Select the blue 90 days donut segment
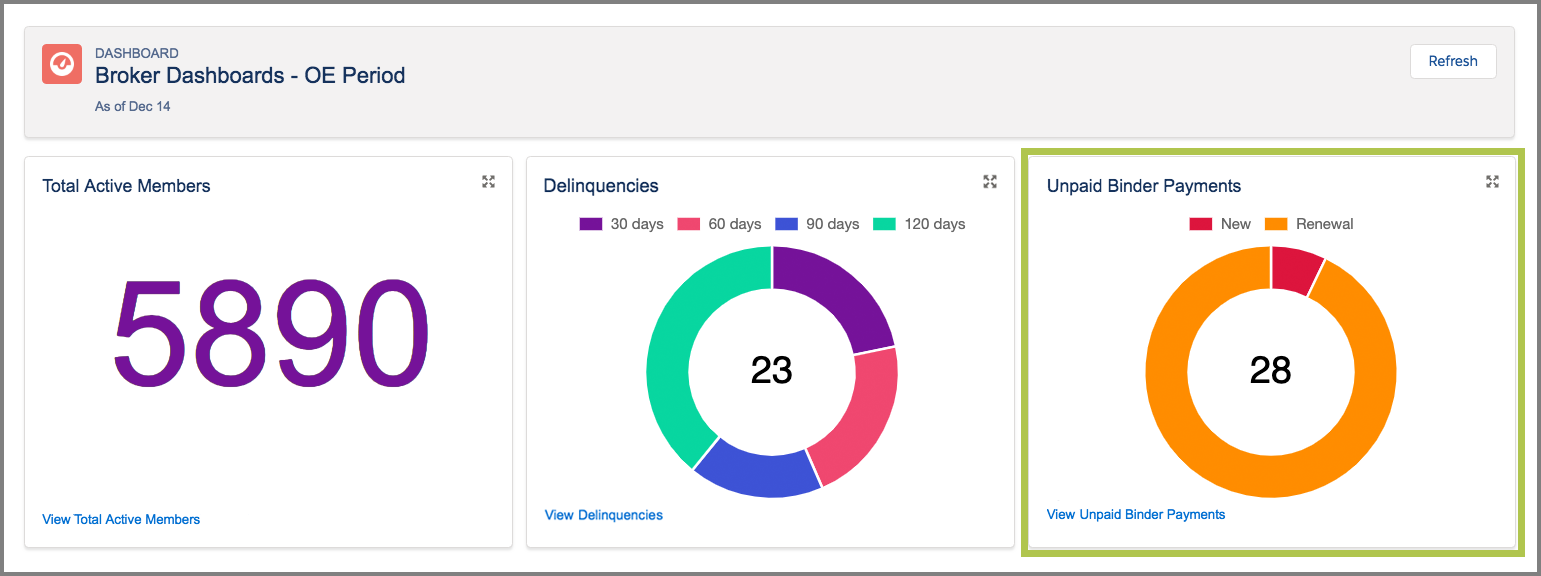The width and height of the screenshot is (1541, 576). (758, 473)
